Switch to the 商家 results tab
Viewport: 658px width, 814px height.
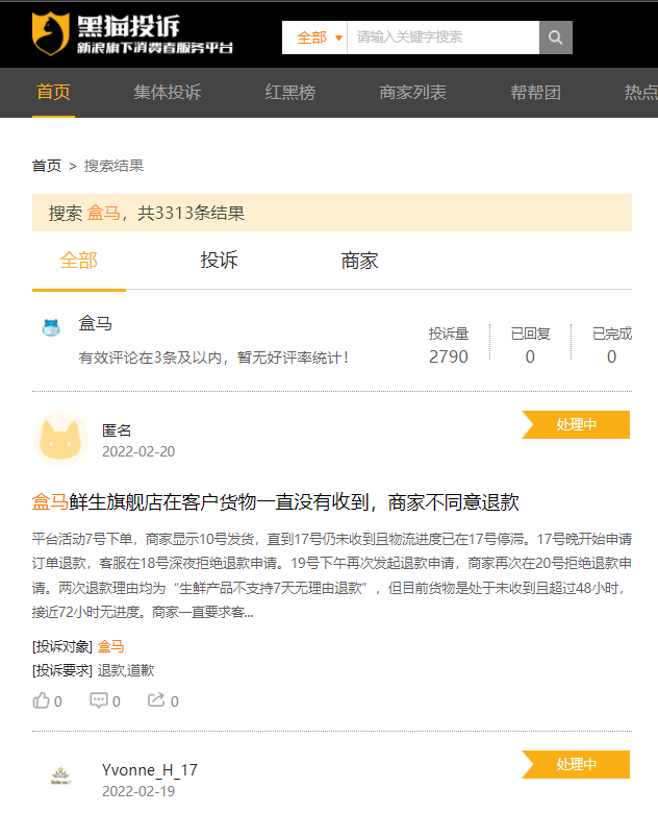coord(360,261)
